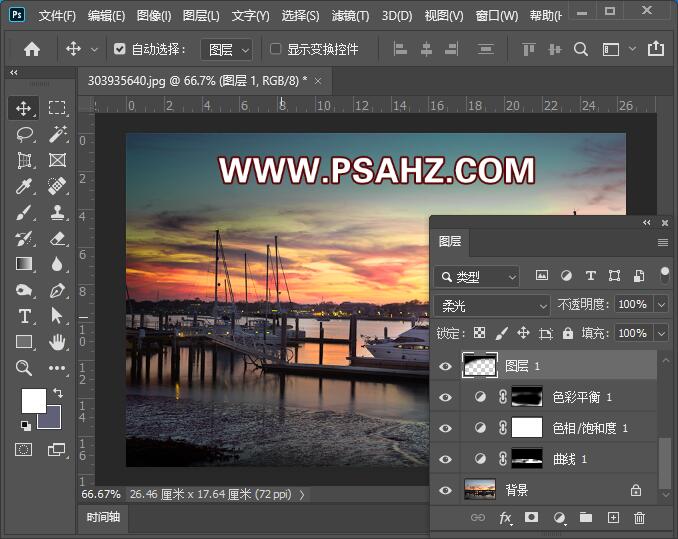Reset default foreground and background colors
This screenshot has width=678, height=539.
[x=26, y=426]
